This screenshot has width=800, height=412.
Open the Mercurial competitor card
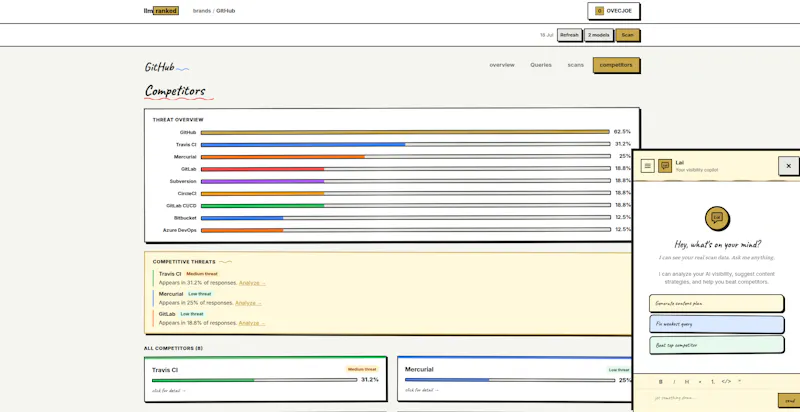(x=514, y=379)
